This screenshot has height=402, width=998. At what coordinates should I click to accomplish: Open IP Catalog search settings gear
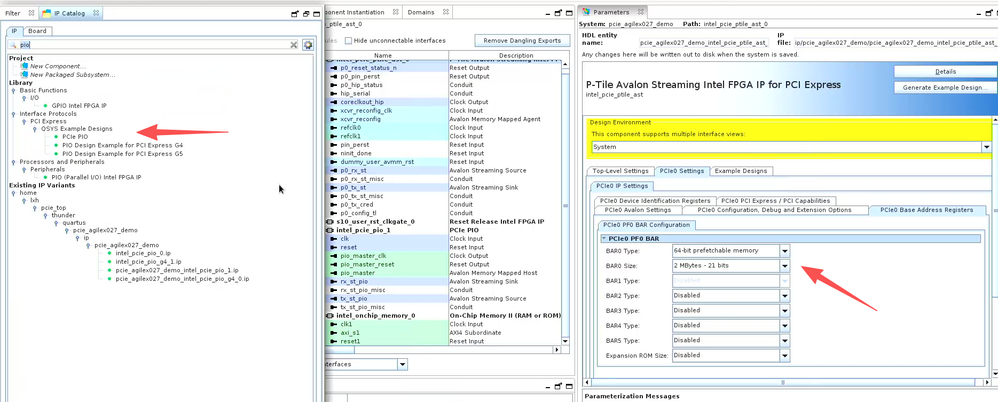point(308,45)
